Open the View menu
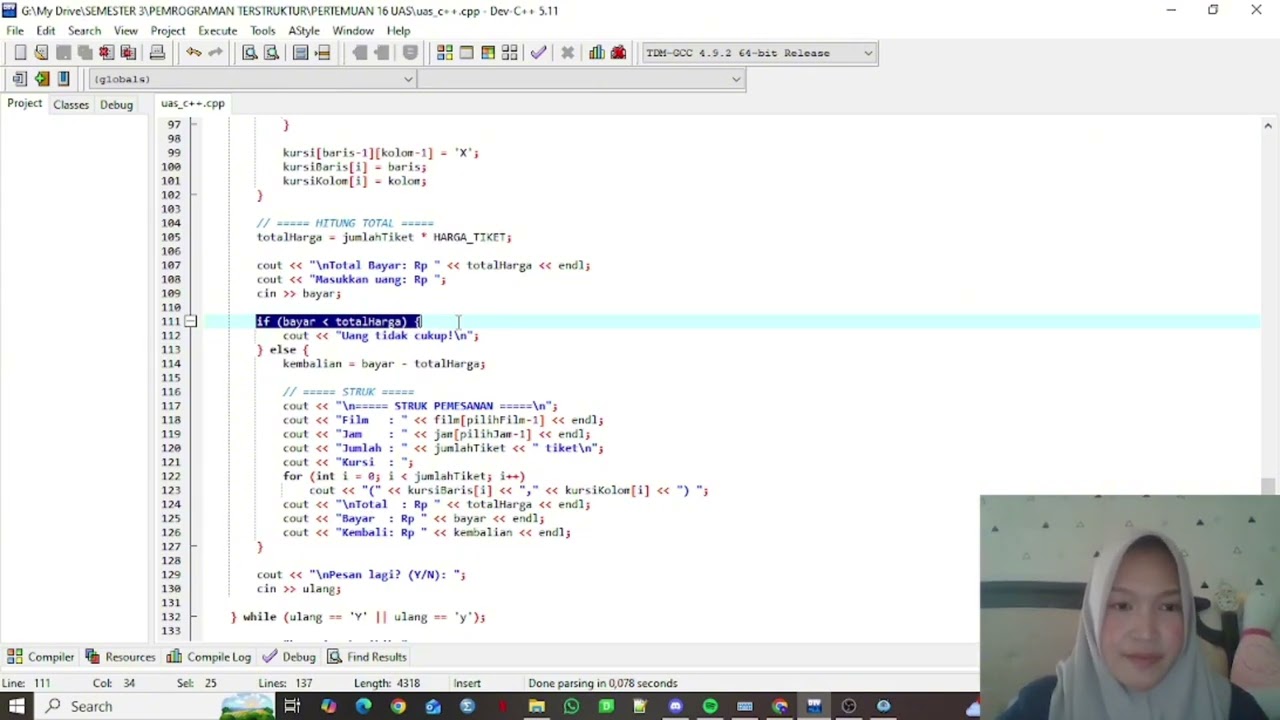Viewport: 1280px width, 720px height. point(126,31)
